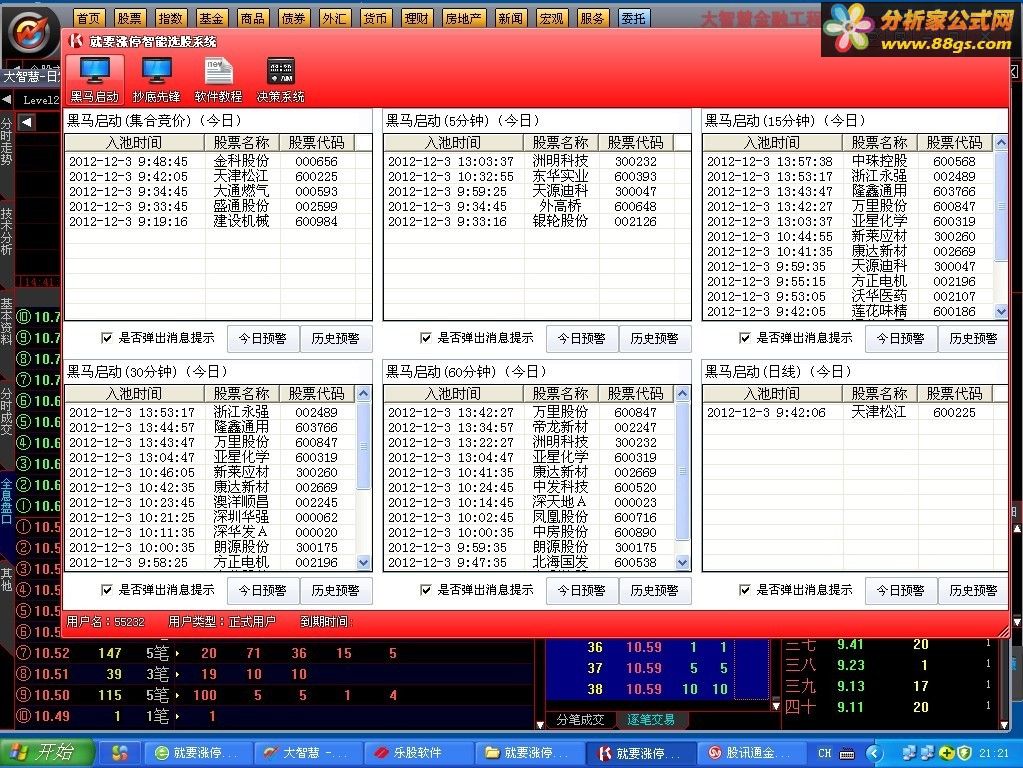Open the 新闻 menu tab
The height and width of the screenshot is (768, 1023).
pyautogui.click(x=510, y=18)
